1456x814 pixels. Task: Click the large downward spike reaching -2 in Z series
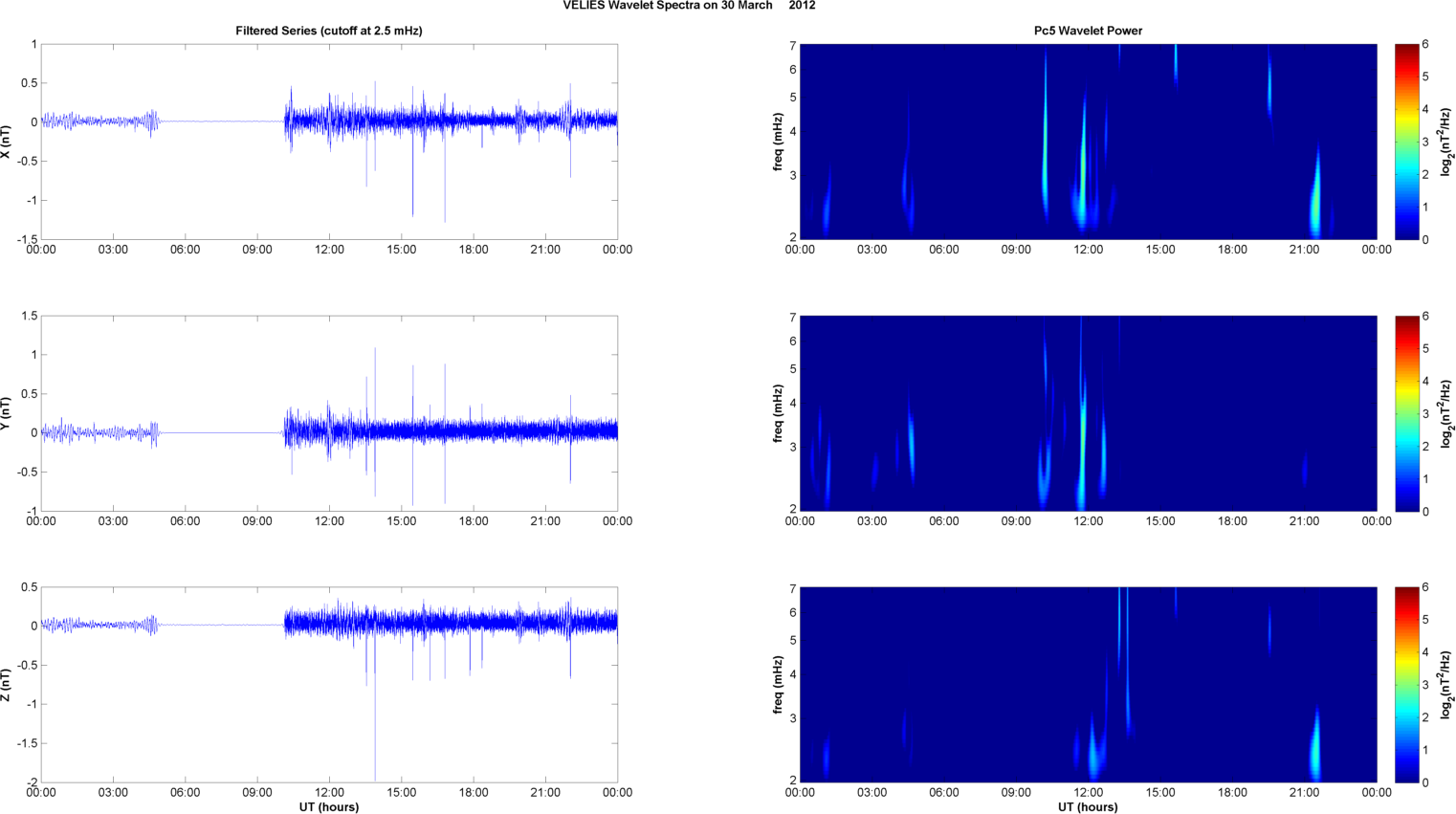coord(375,708)
